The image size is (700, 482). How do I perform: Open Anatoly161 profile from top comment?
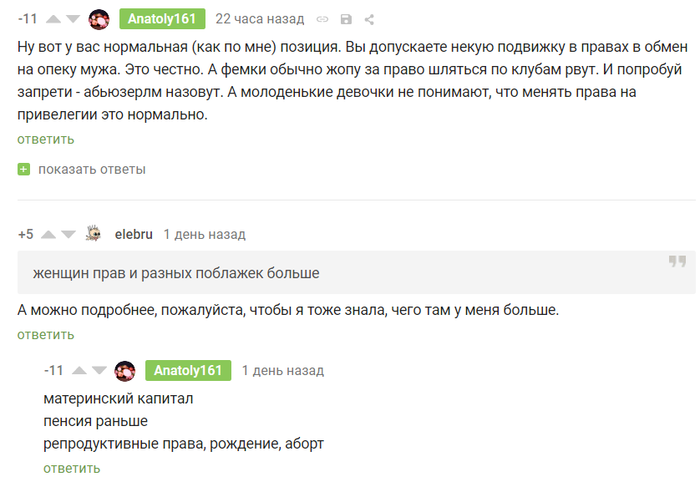(162, 19)
